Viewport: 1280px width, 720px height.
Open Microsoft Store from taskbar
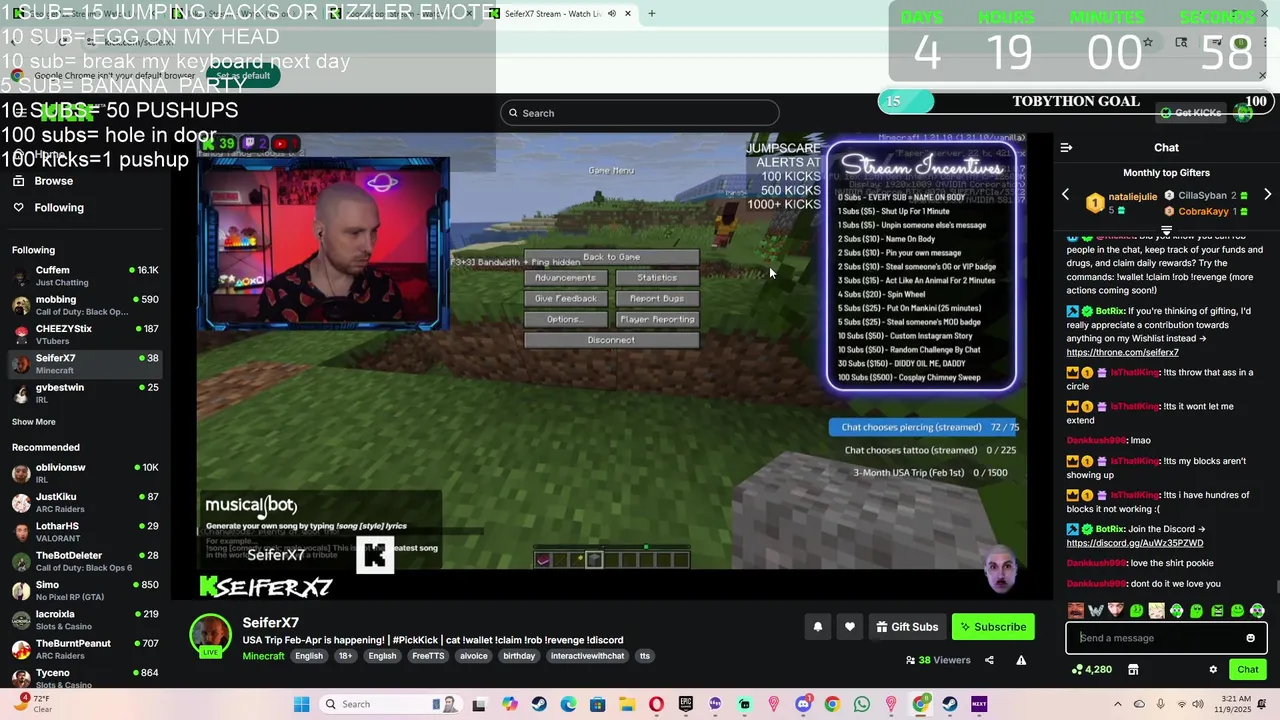tap(598, 704)
